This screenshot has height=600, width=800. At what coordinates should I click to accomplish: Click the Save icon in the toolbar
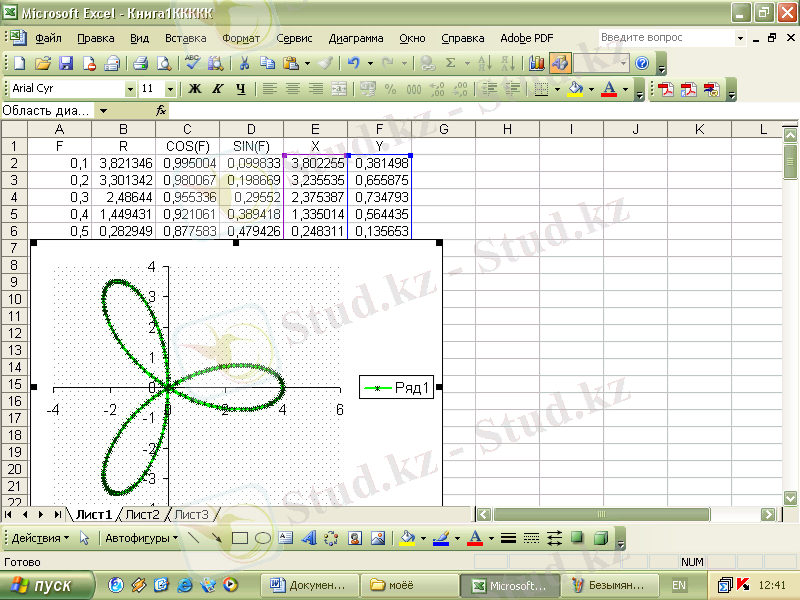coord(66,63)
